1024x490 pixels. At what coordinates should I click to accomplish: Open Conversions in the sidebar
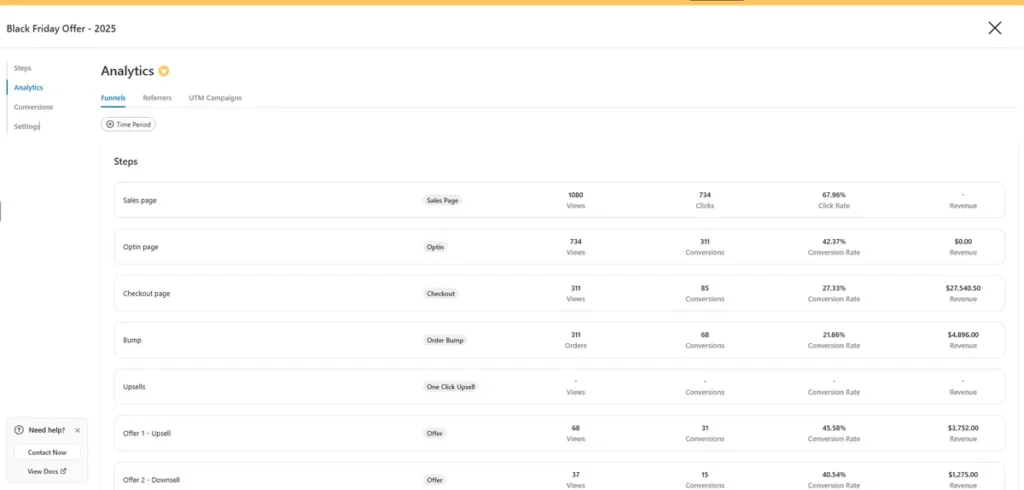[x=33, y=106]
